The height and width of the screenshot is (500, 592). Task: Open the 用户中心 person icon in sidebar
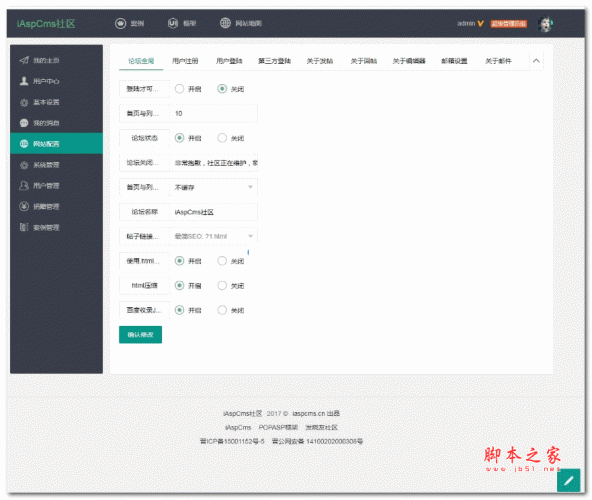pos(24,81)
